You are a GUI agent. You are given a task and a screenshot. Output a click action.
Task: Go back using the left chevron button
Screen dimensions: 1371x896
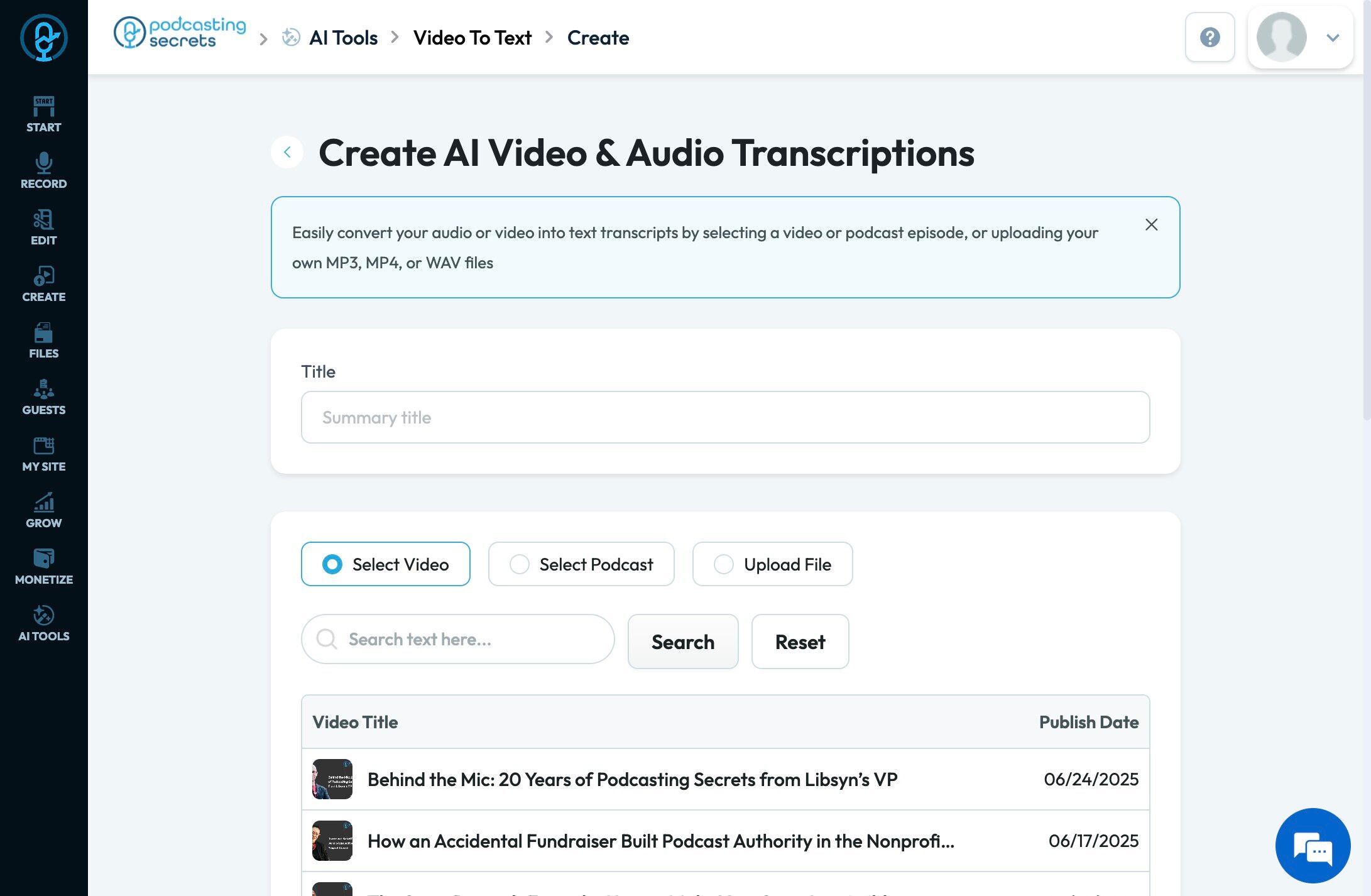287,152
